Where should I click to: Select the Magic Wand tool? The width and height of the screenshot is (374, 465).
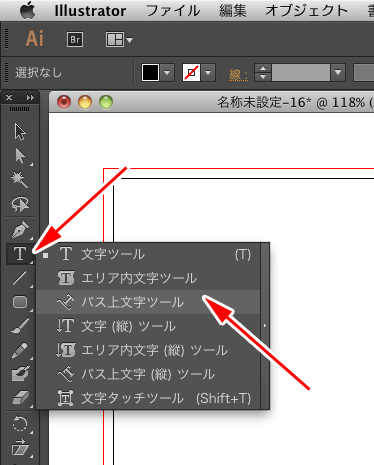click(x=20, y=180)
